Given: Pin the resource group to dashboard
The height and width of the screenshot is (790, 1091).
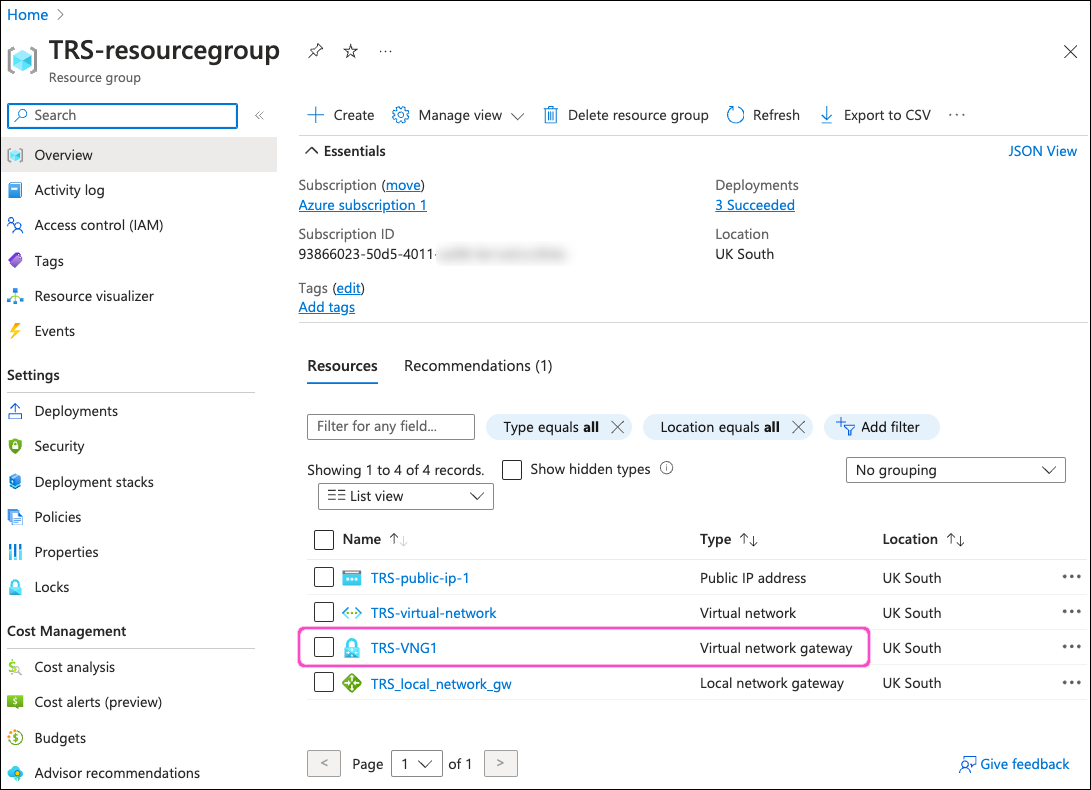Looking at the screenshot, I should click(x=315, y=51).
